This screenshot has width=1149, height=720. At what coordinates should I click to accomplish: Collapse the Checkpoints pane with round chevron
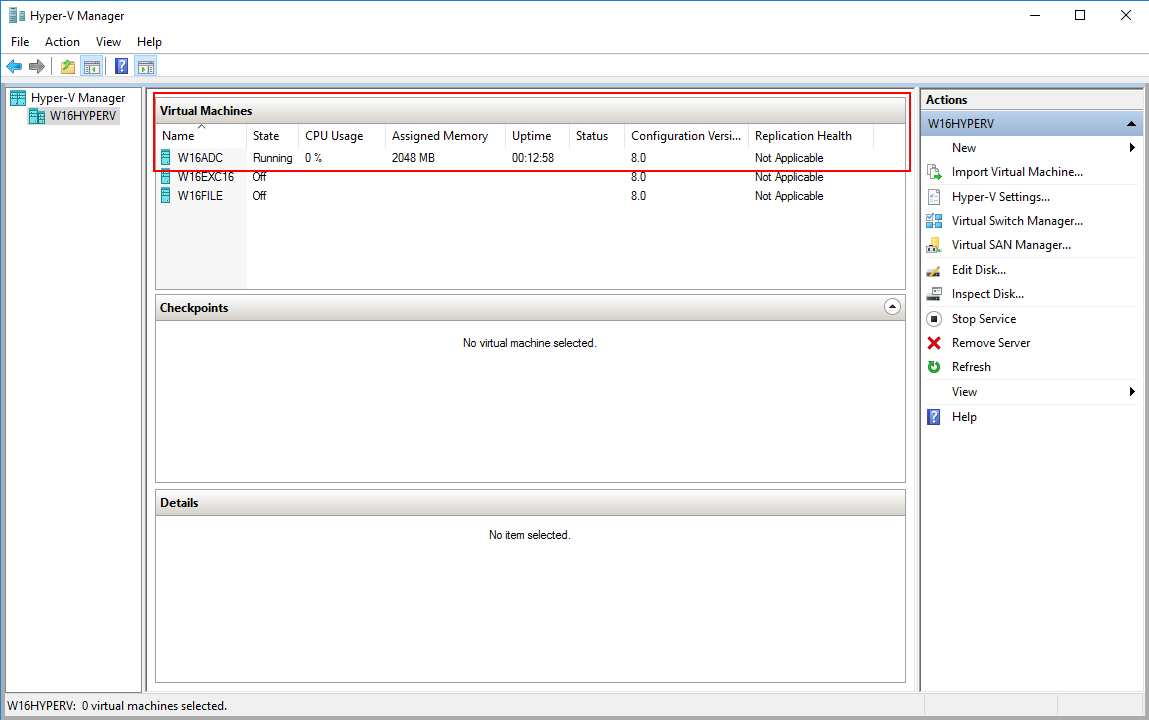pos(892,307)
